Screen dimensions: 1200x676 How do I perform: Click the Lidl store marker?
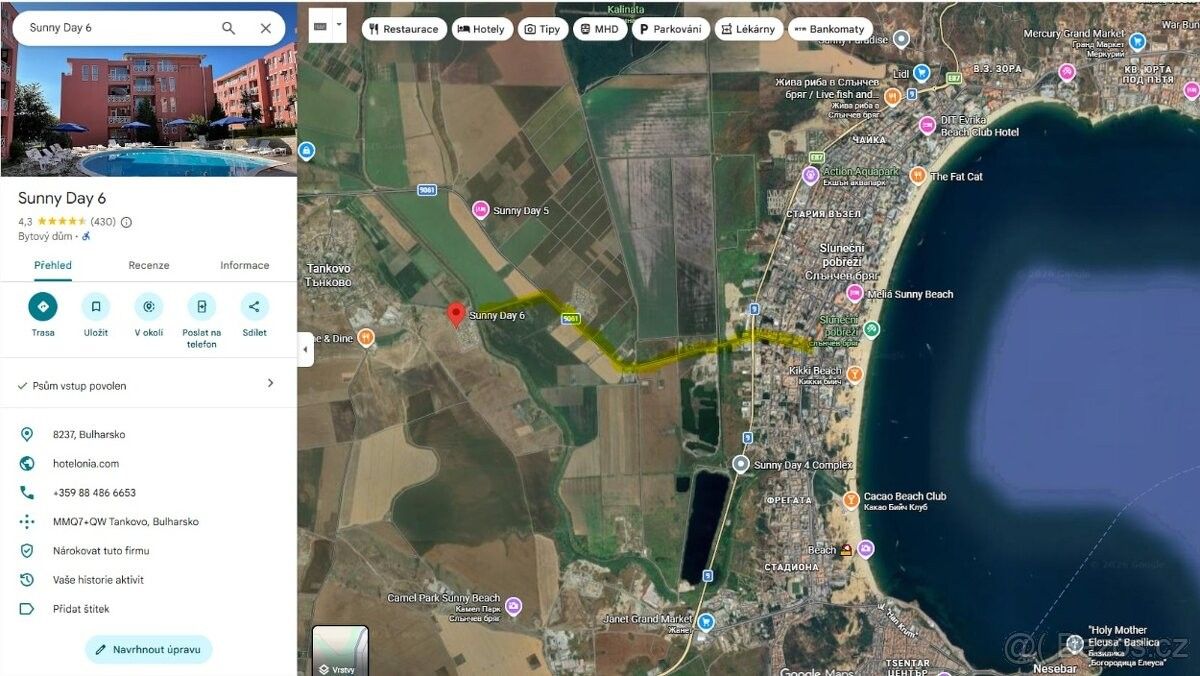tap(922, 73)
